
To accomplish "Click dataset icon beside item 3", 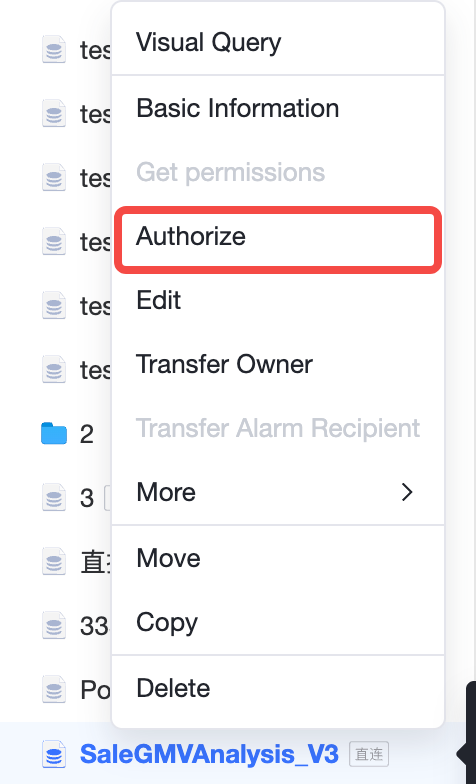I will point(54,498).
